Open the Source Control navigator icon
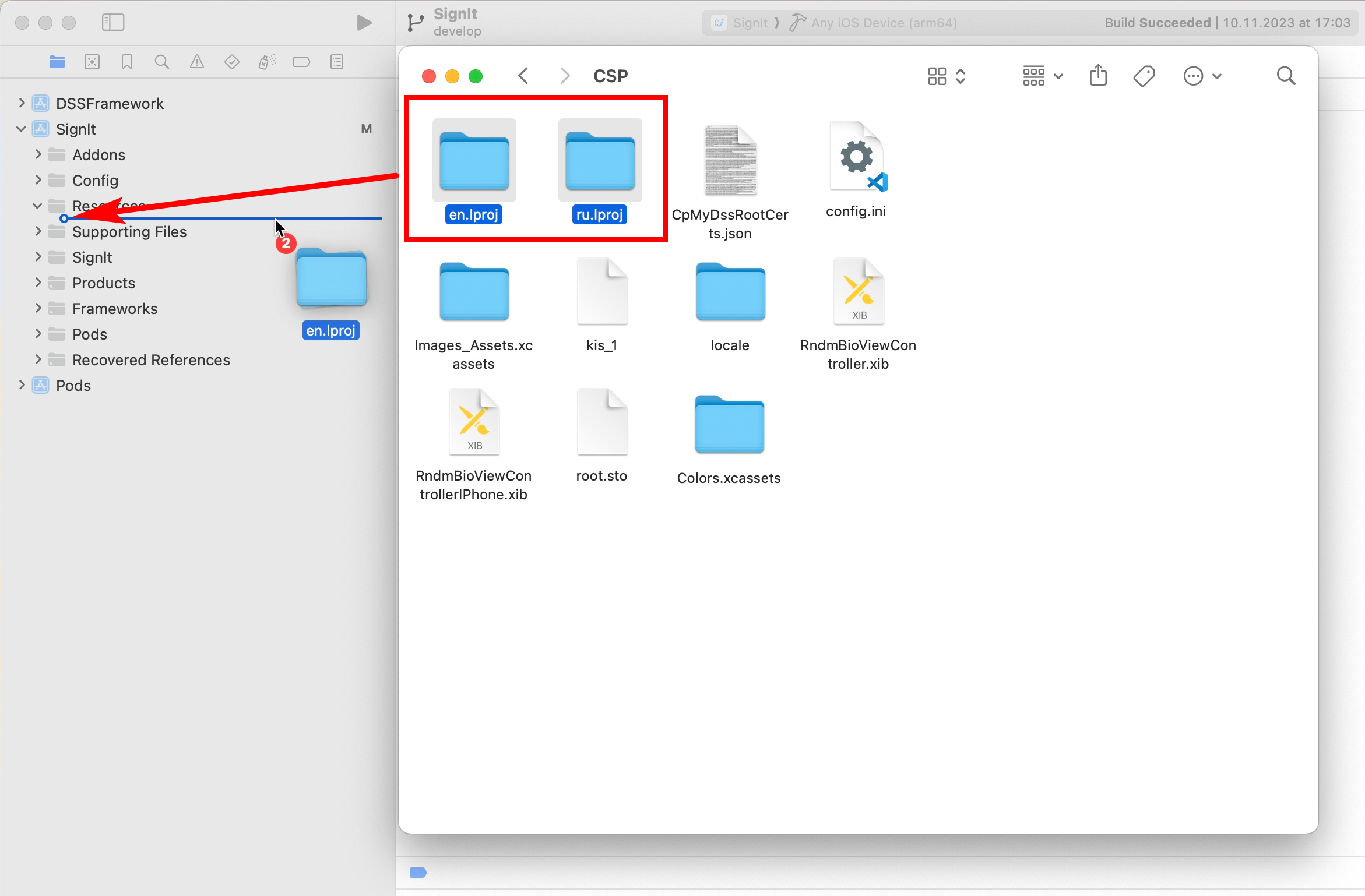The height and width of the screenshot is (896, 1365). click(x=92, y=62)
